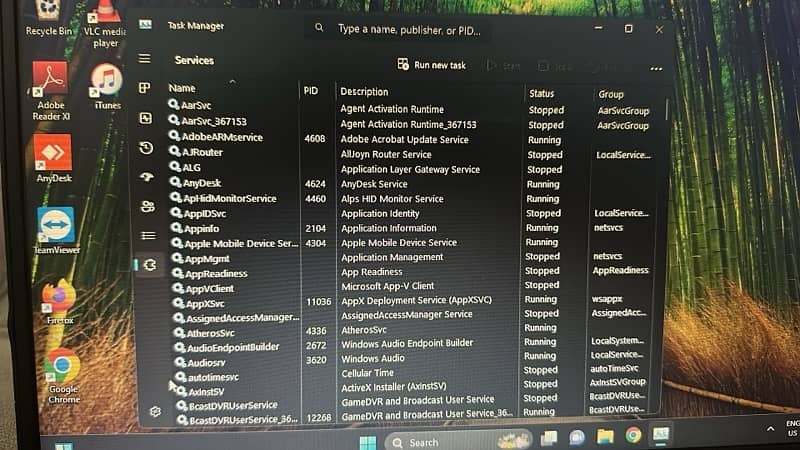The width and height of the screenshot is (800, 450).
Task: Launch Firefox from the desktop
Action: click(x=59, y=300)
